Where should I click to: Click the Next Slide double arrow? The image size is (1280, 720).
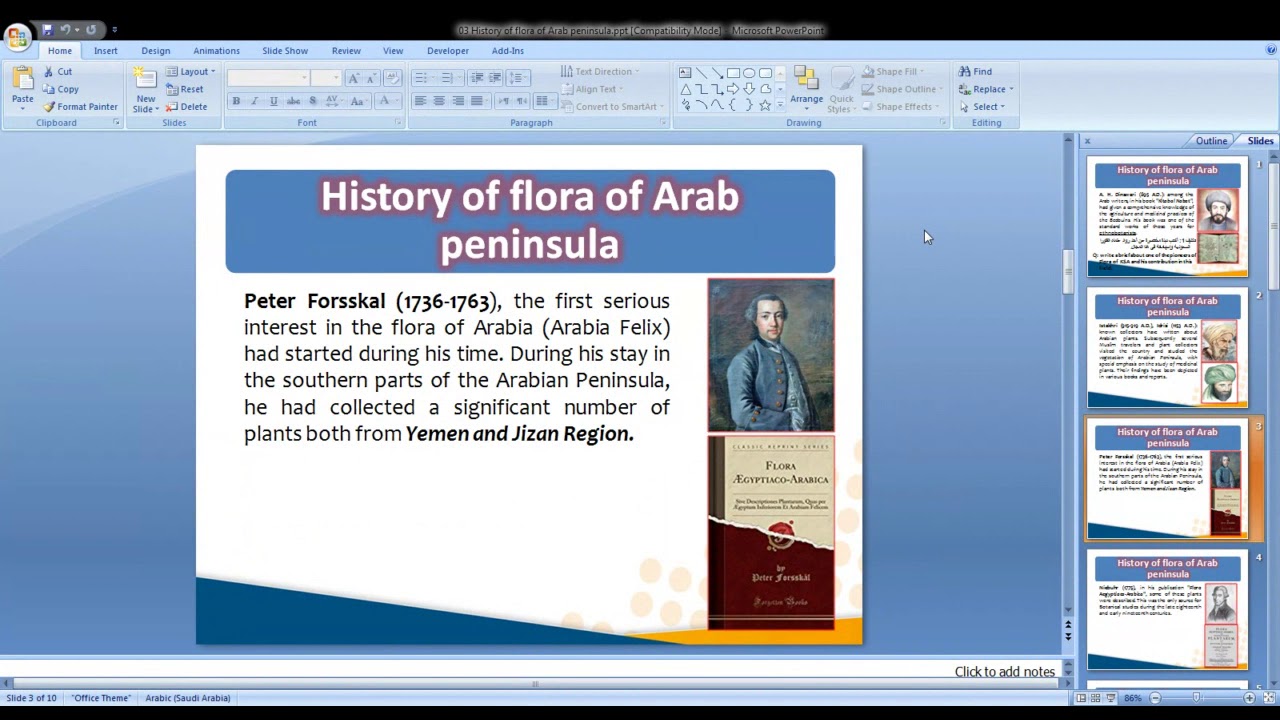pyautogui.click(x=1067, y=636)
